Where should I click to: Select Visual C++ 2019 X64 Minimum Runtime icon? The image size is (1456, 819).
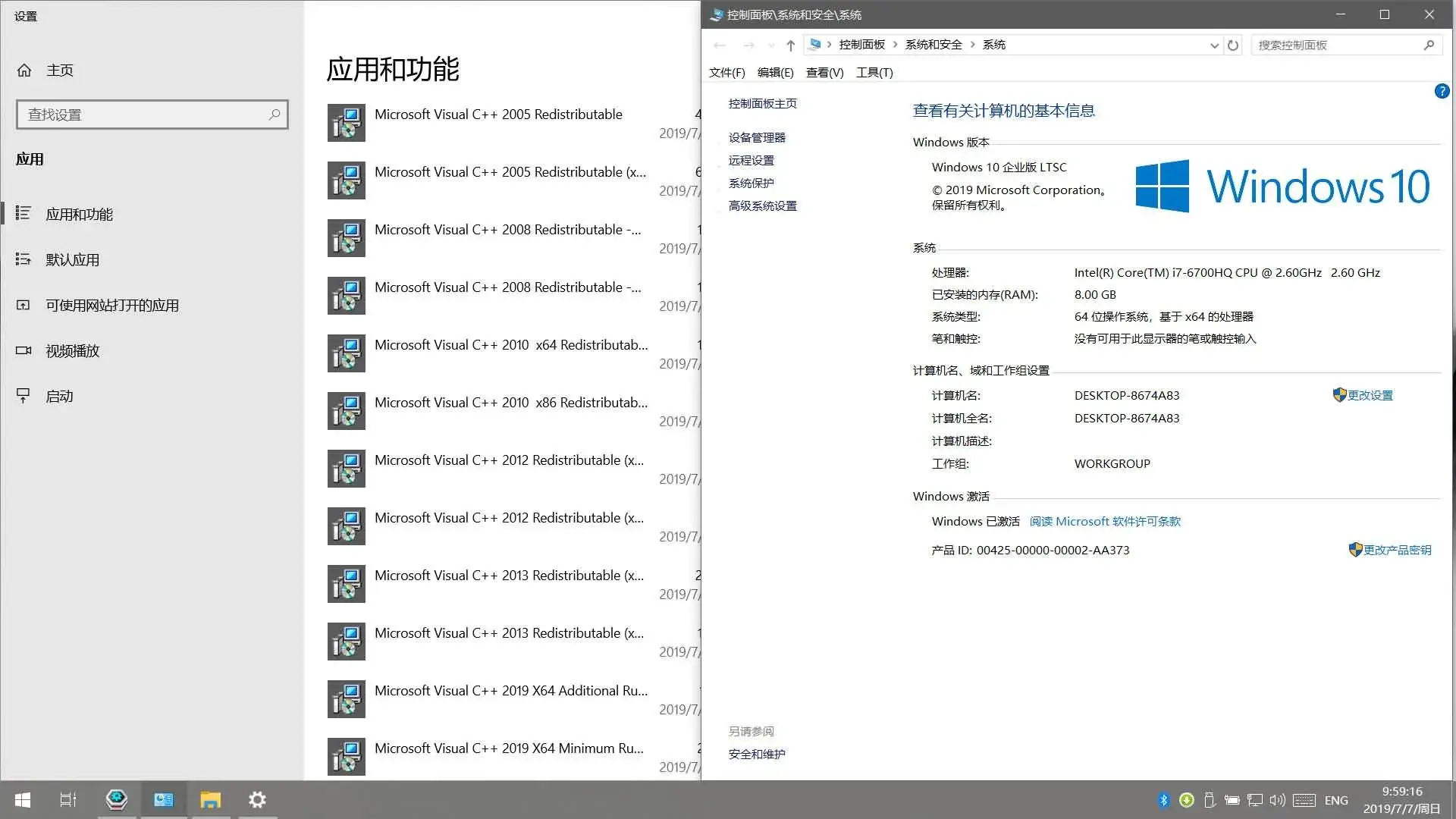pyautogui.click(x=347, y=757)
